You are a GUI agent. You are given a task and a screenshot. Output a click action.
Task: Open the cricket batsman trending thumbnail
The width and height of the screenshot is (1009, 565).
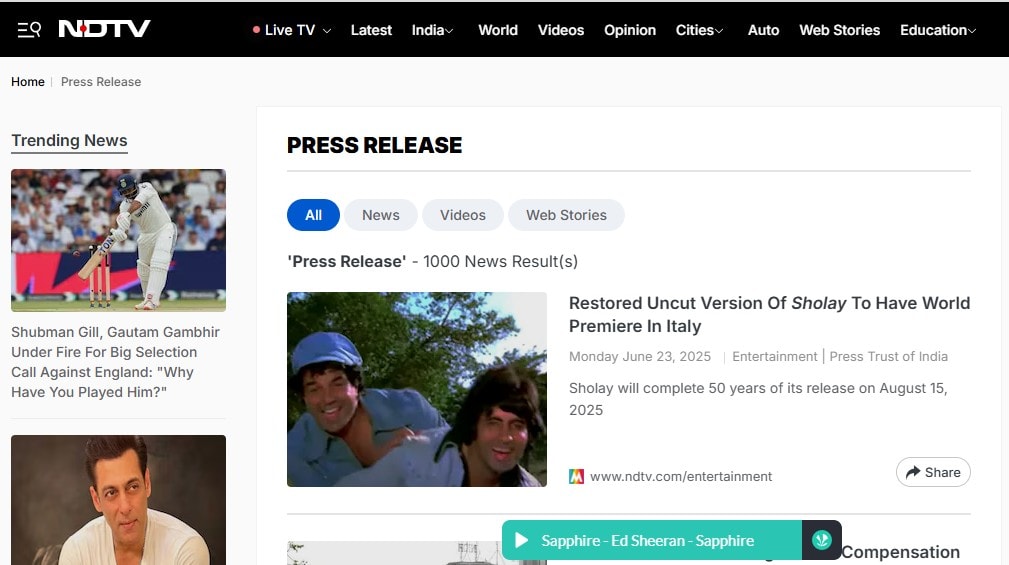pos(118,241)
